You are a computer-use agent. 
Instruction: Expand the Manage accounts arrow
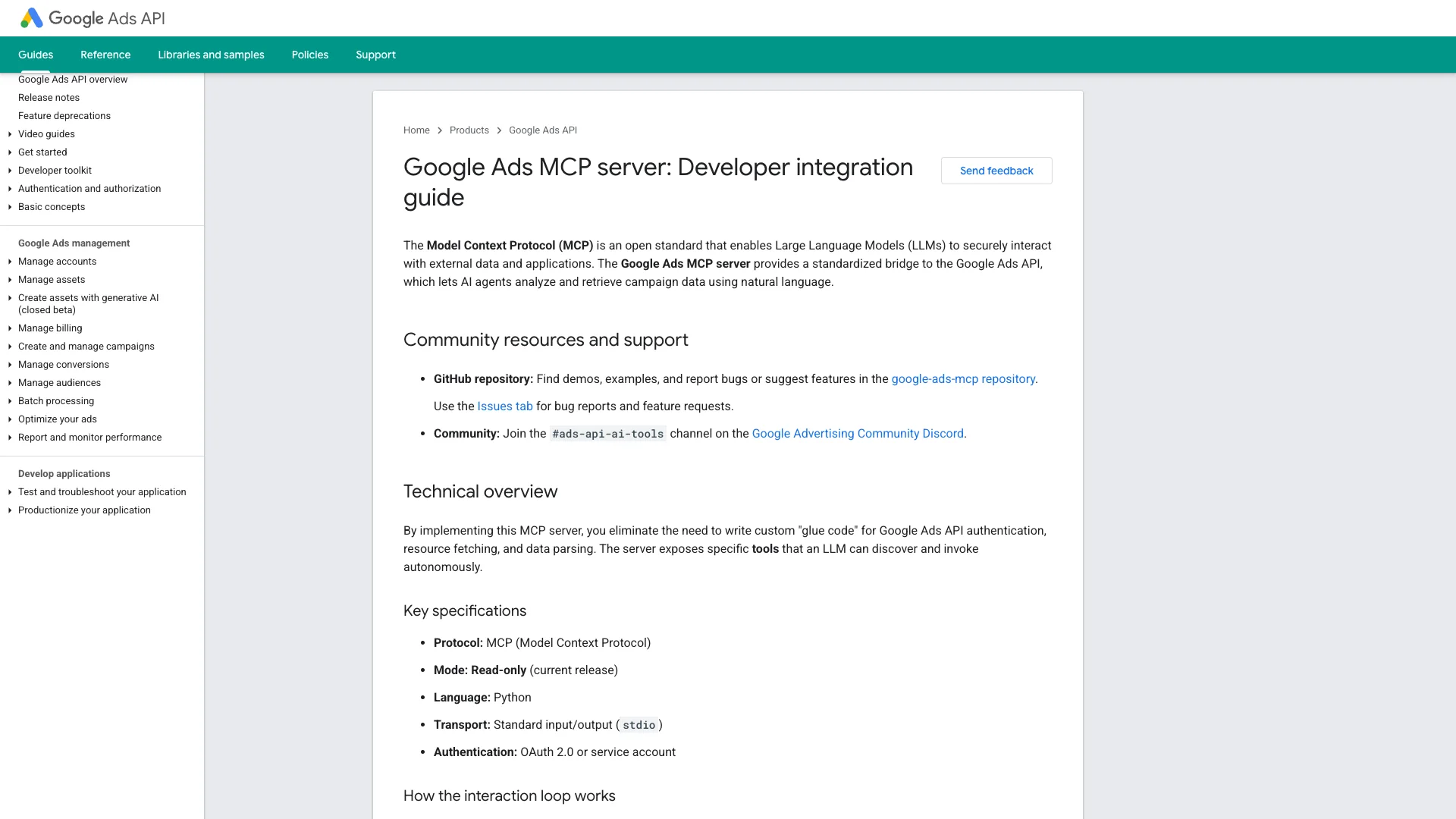[10, 262]
